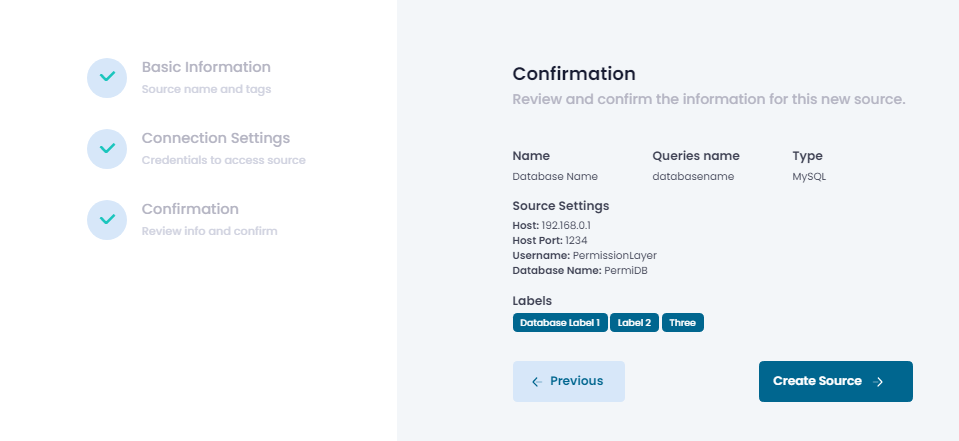Click the right arrow on Create Source
Image resolution: width=959 pixels, height=441 pixels.
point(878,381)
